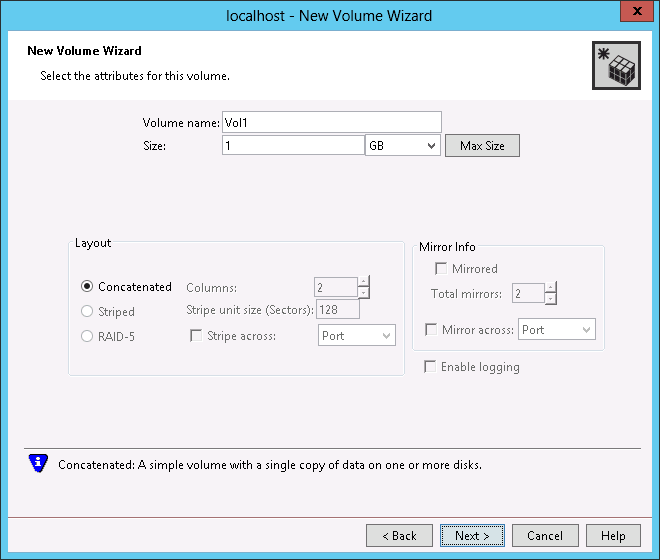Click the Total mirrors number field
This screenshot has width=660, height=560.
(x=528, y=293)
